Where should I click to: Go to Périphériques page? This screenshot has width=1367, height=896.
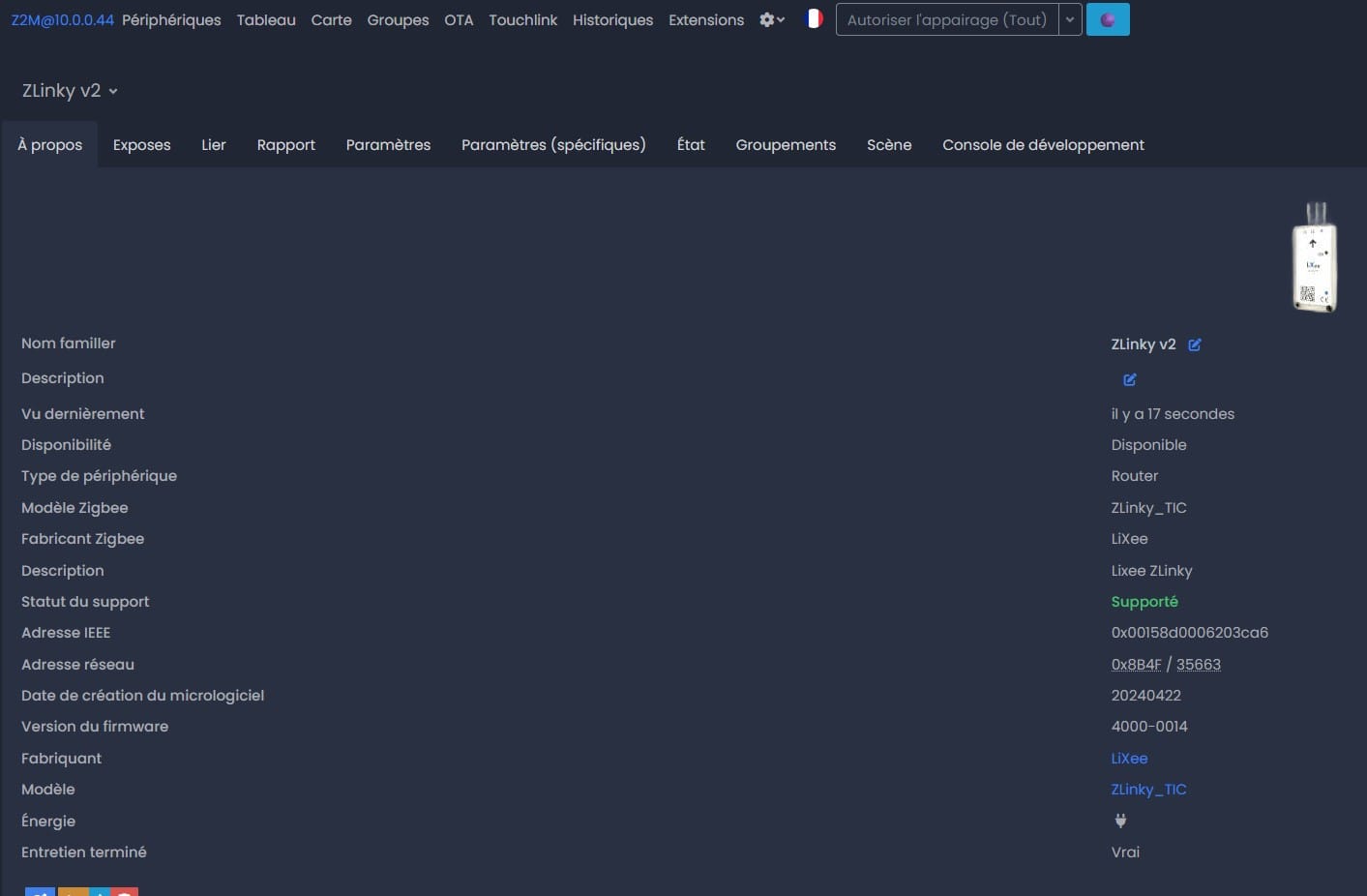(171, 19)
